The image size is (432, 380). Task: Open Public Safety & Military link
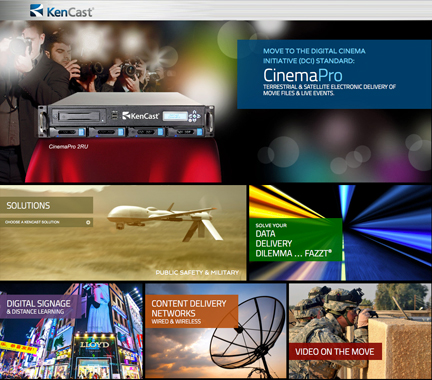[197, 273]
